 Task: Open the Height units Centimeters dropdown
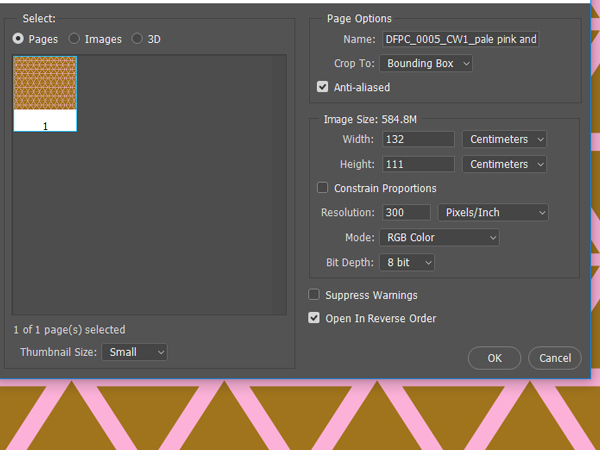504,164
